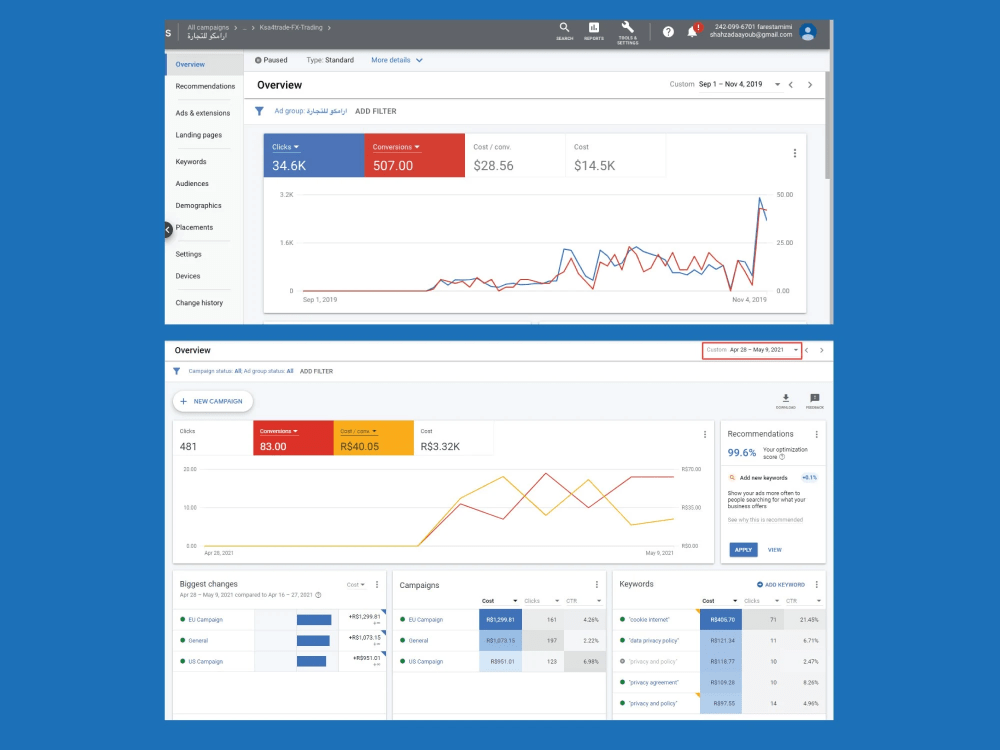Click ADD FILTER next to Ad group filter
The width and height of the screenshot is (1000, 750).
376,111
